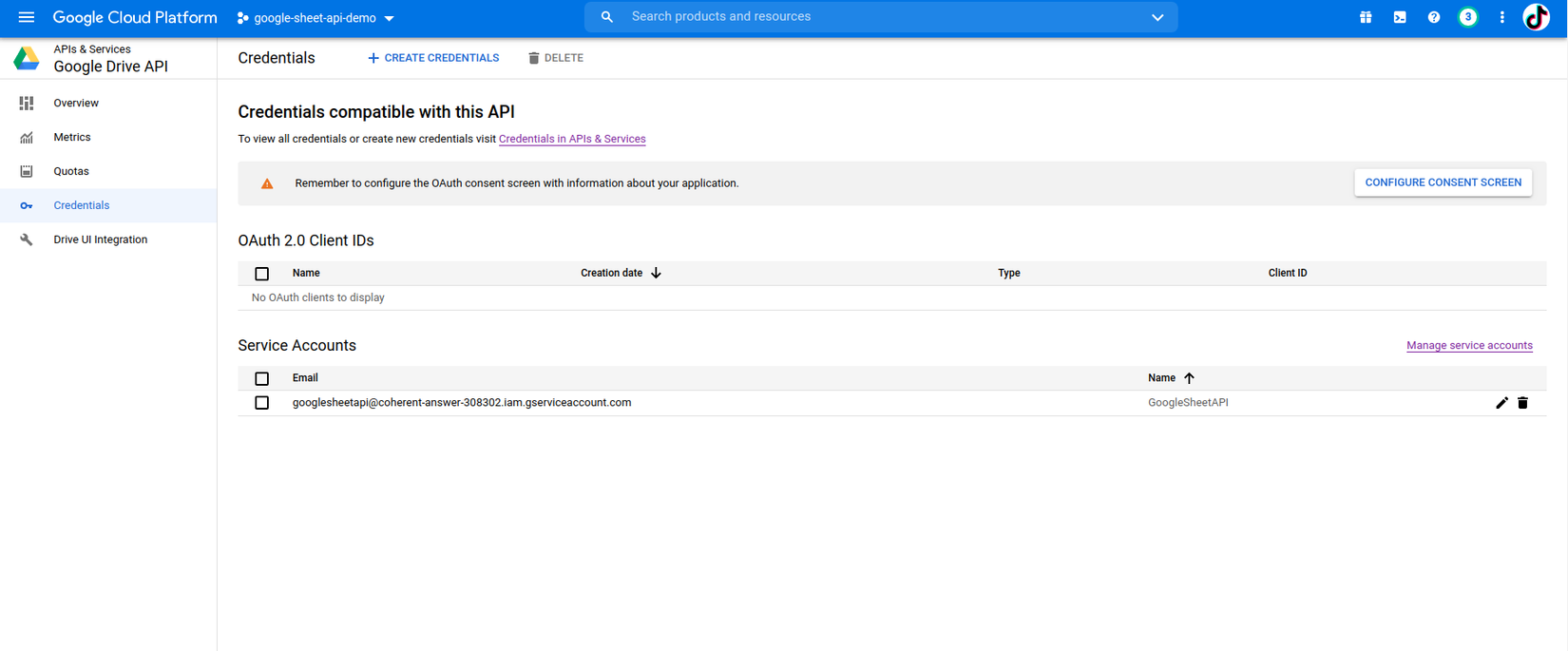Click the Google Drive API logo icon

[x=27, y=58]
